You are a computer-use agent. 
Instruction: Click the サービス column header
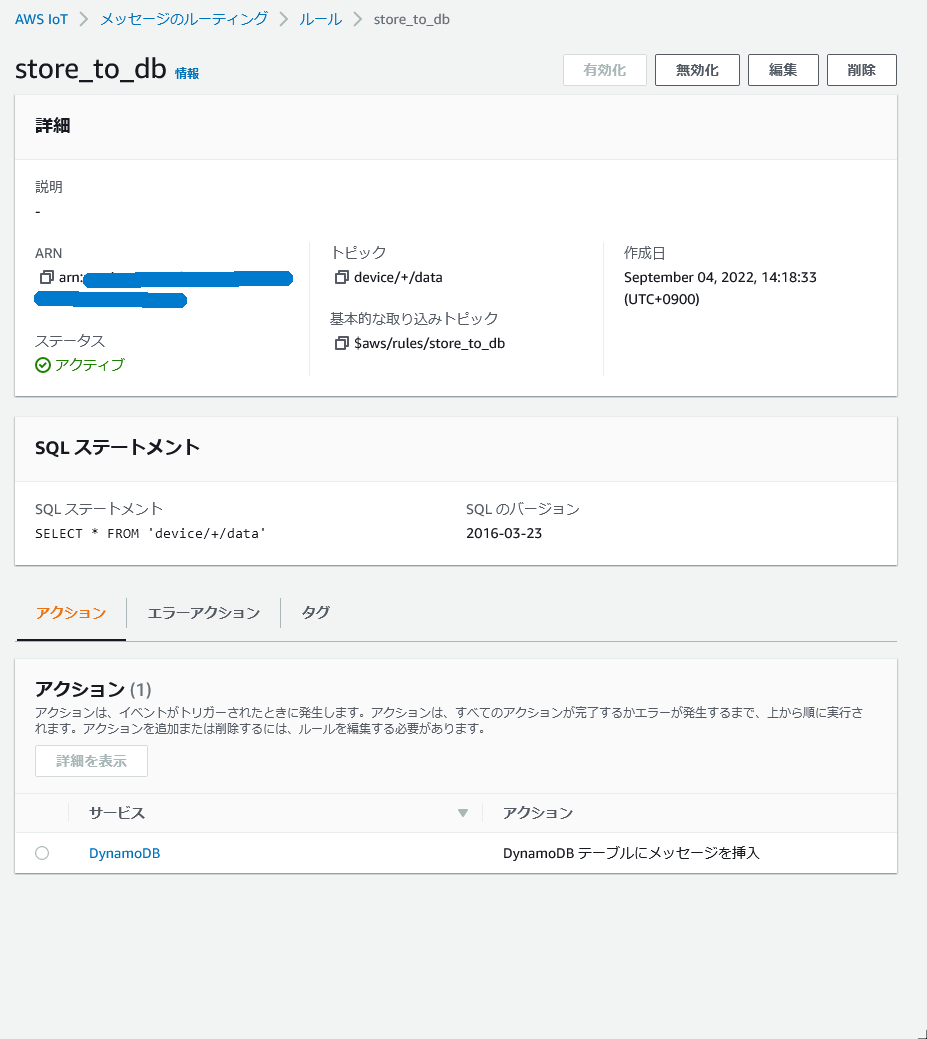[117, 813]
